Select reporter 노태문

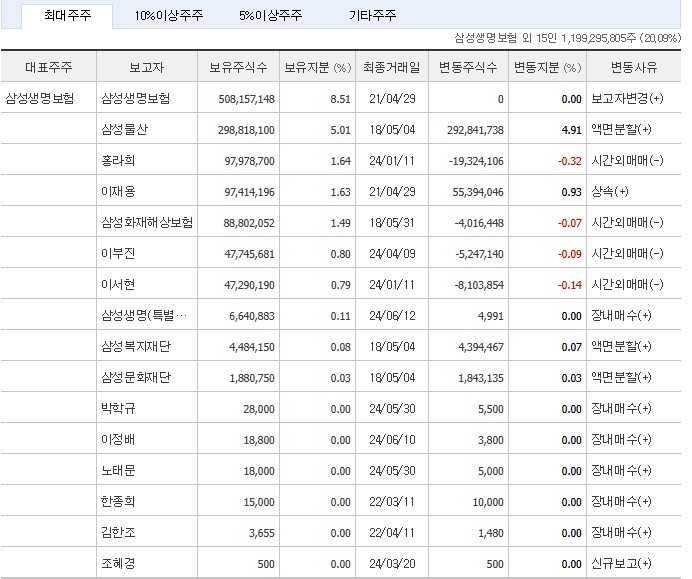point(118,470)
